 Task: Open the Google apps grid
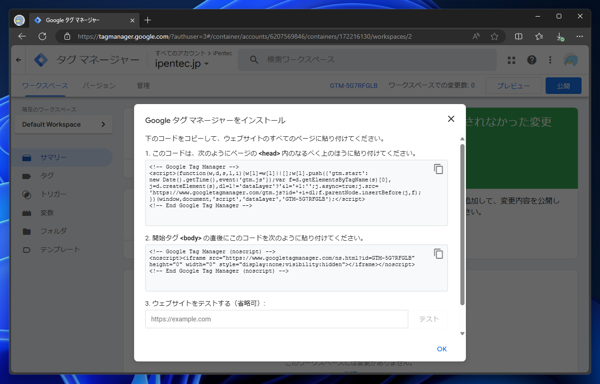click(x=512, y=60)
